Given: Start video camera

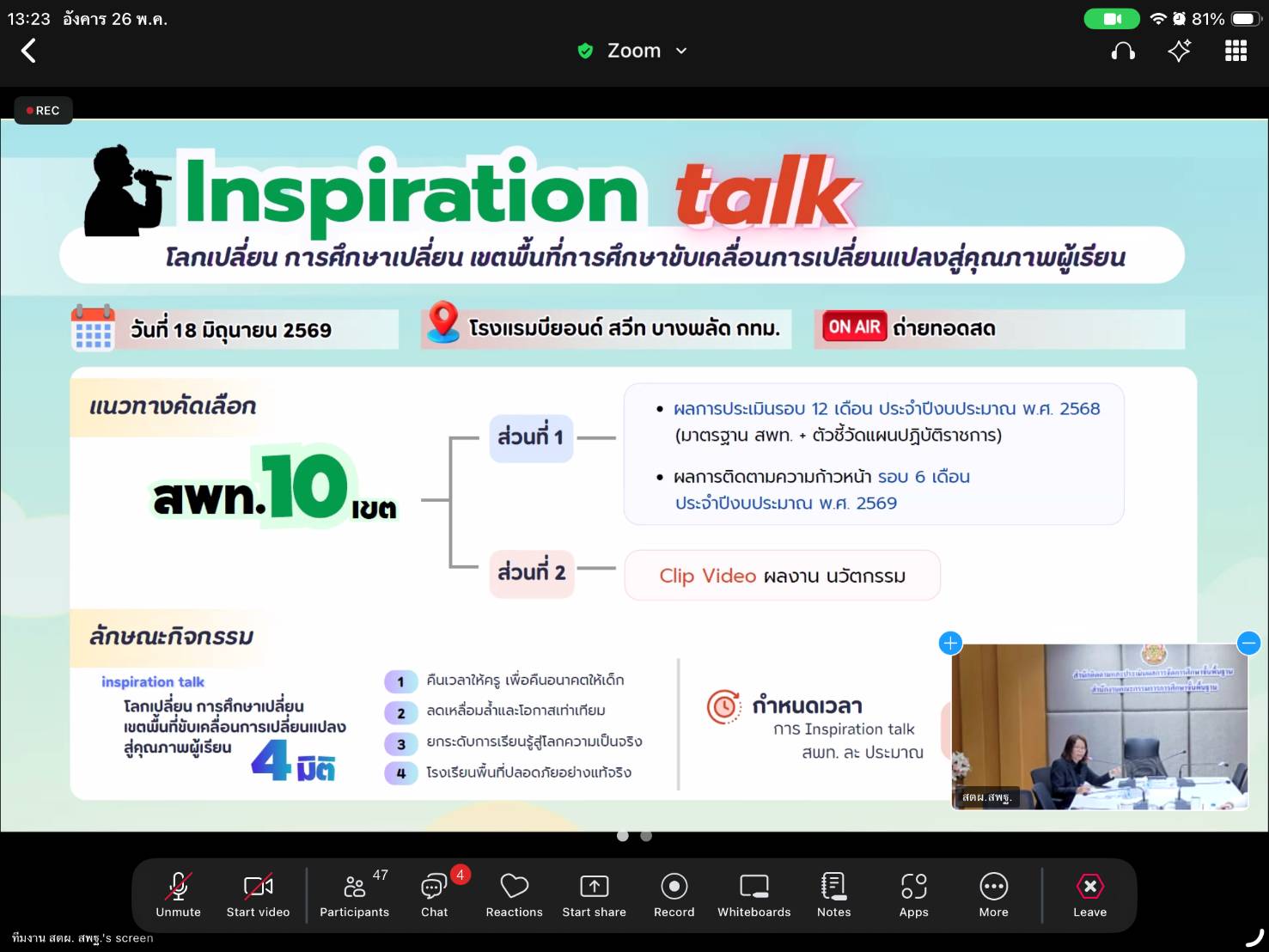Looking at the screenshot, I should pos(258,894).
